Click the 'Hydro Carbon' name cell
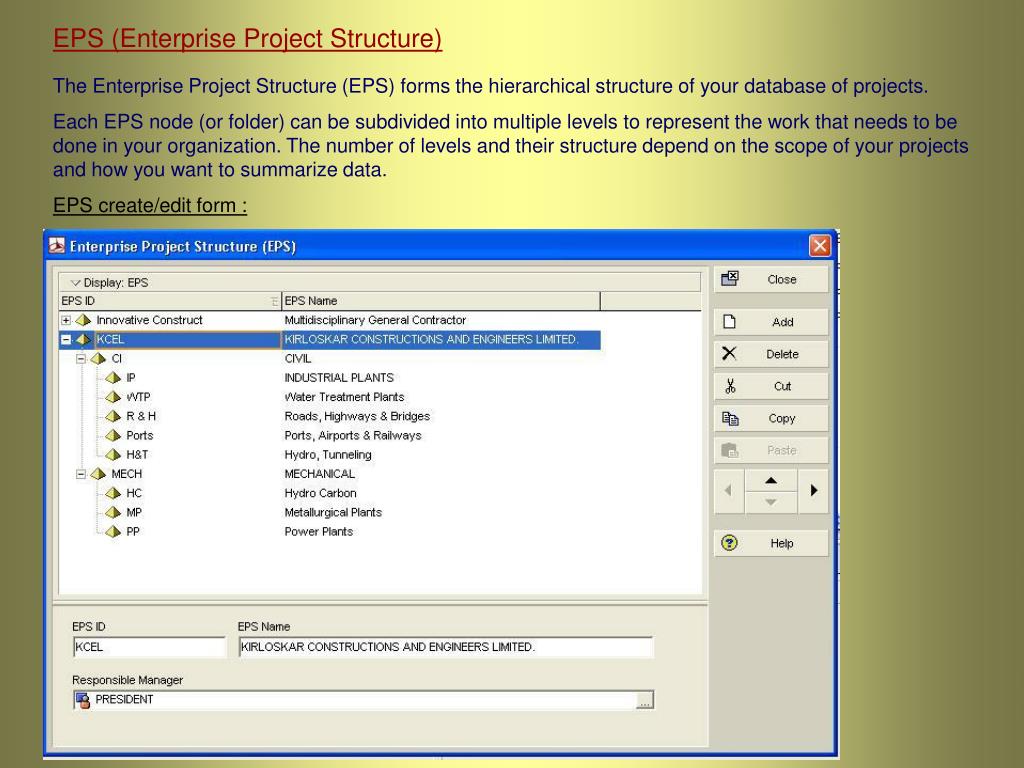This screenshot has width=1024, height=768. 320,493
